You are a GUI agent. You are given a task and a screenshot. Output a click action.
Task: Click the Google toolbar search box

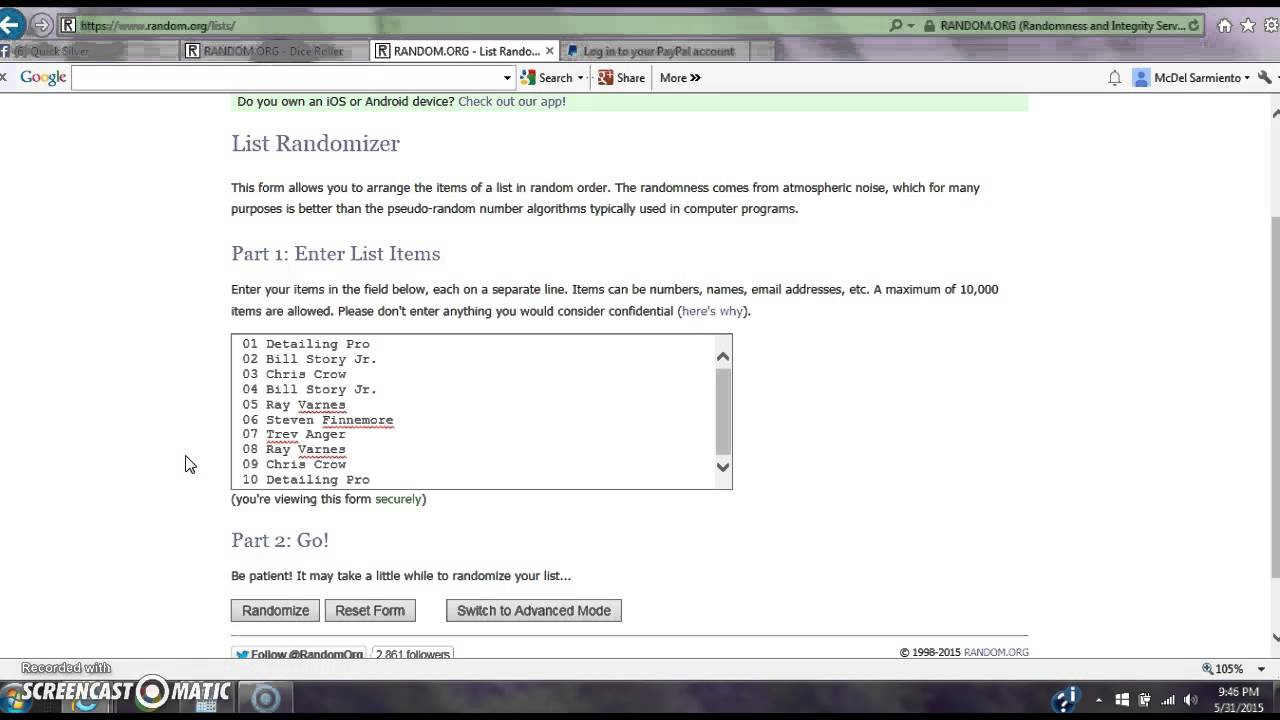[286, 78]
